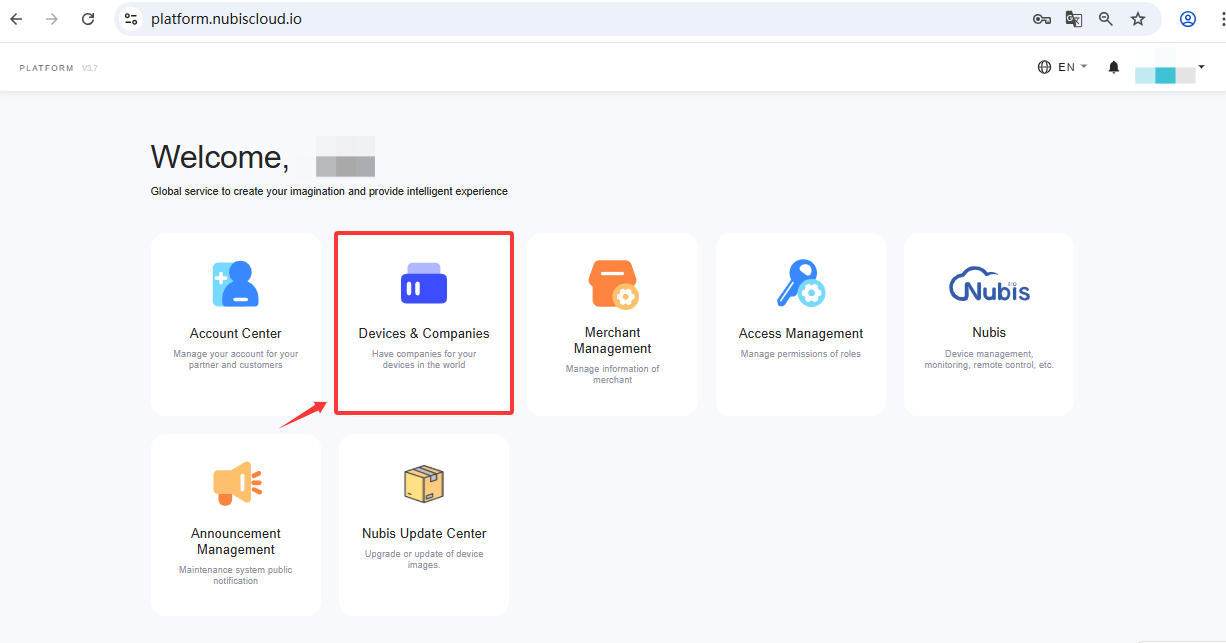
Task: Click the Devices & Companies device icon
Action: (424, 283)
